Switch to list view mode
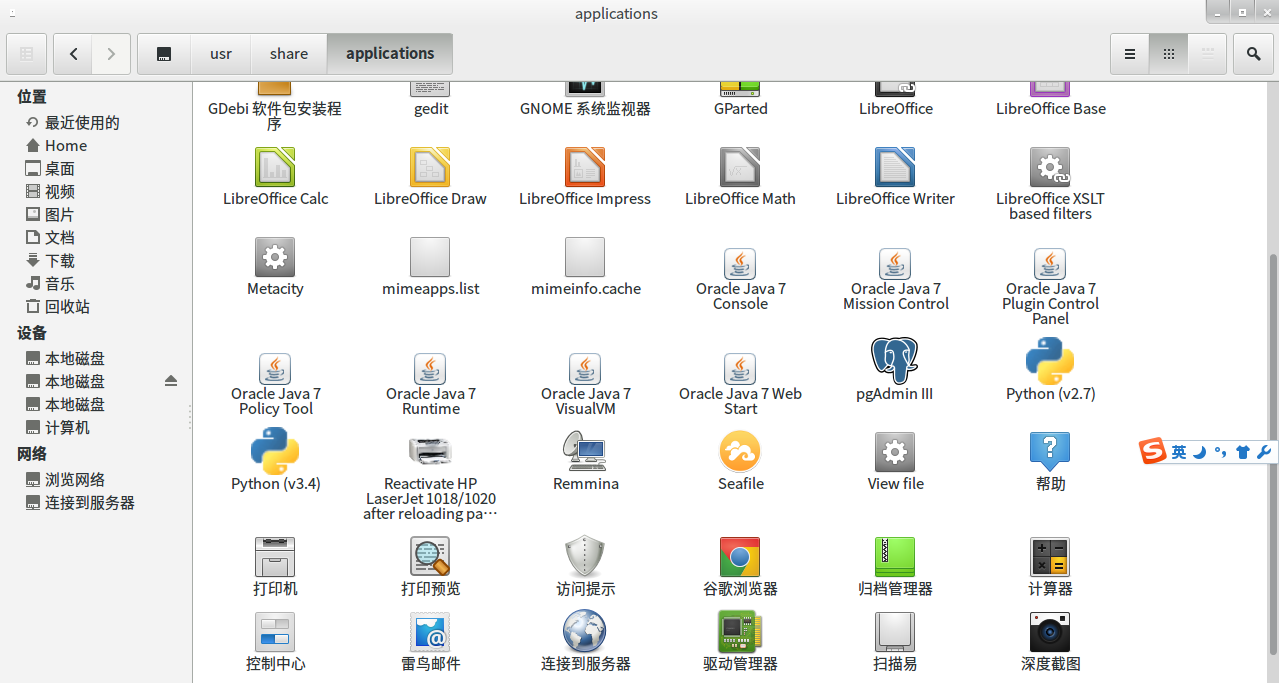Image resolution: width=1279 pixels, height=683 pixels. (1130, 54)
